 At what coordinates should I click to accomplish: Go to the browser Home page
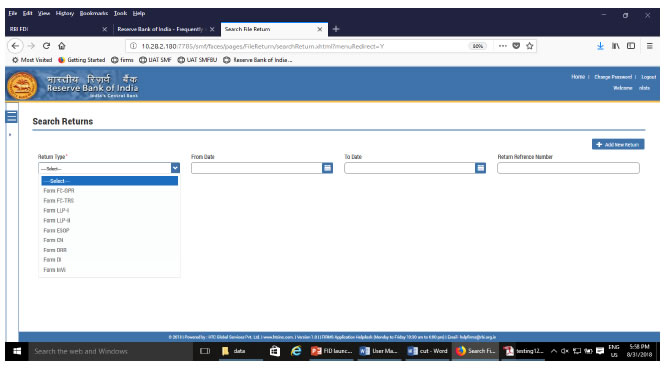(x=62, y=46)
